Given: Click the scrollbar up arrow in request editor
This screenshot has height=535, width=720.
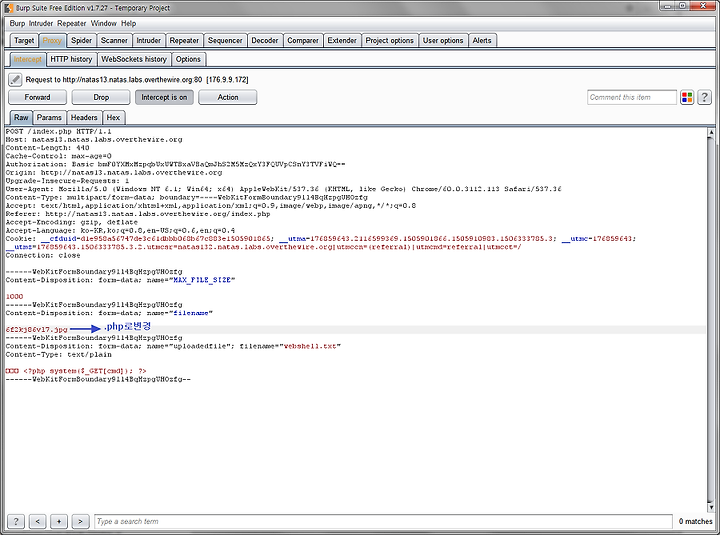Looking at the screenshot, I should [711, 132].
